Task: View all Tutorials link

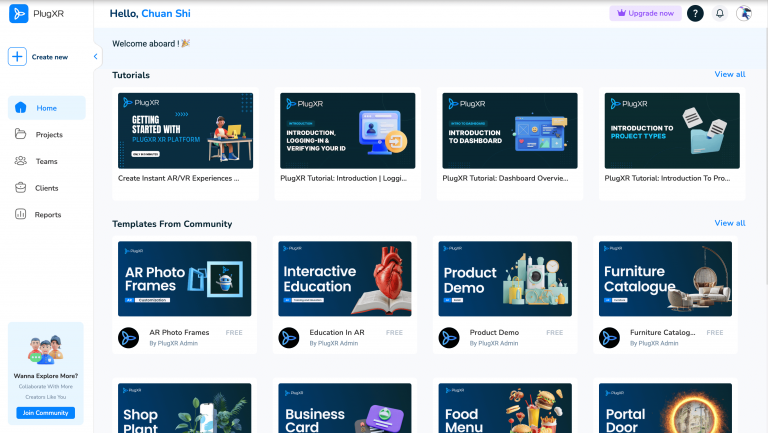Action: [x=729, y=75]
